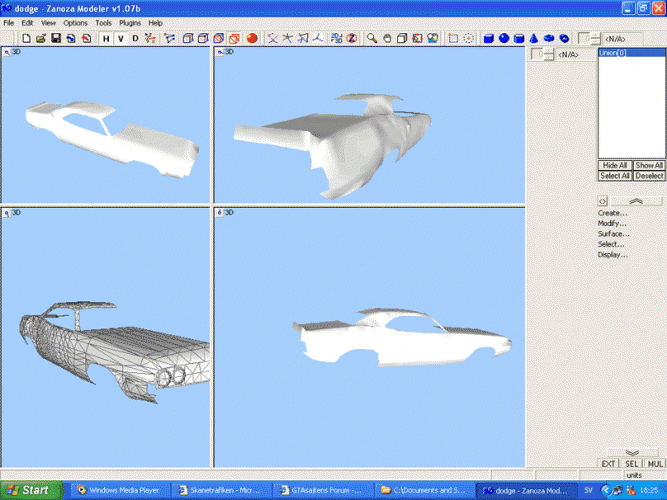Create a sphere primitive

(504, 38)
